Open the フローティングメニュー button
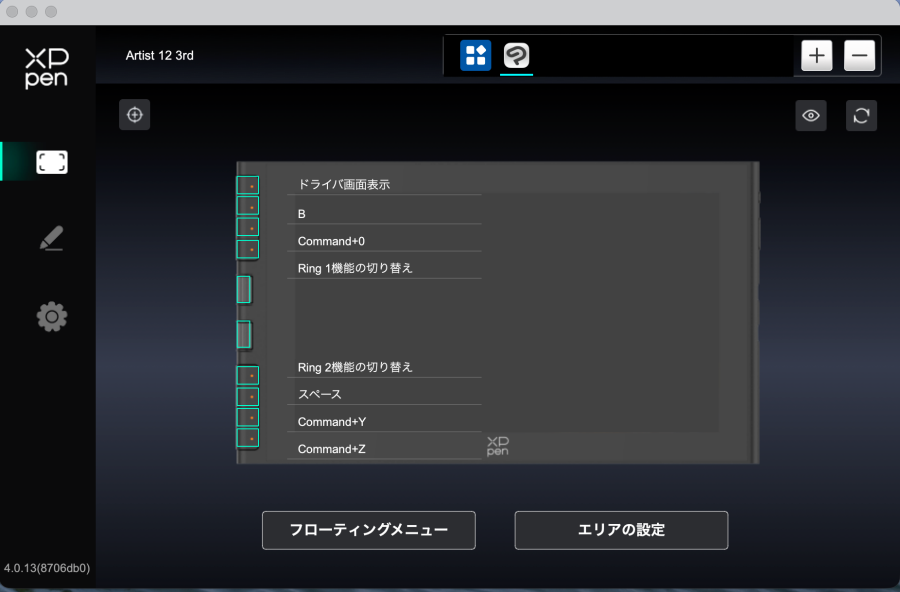 368,530
